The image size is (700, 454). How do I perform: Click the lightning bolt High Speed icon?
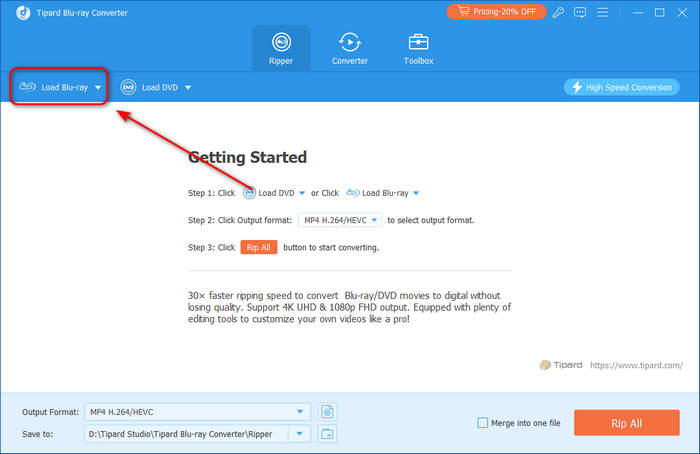577,87
